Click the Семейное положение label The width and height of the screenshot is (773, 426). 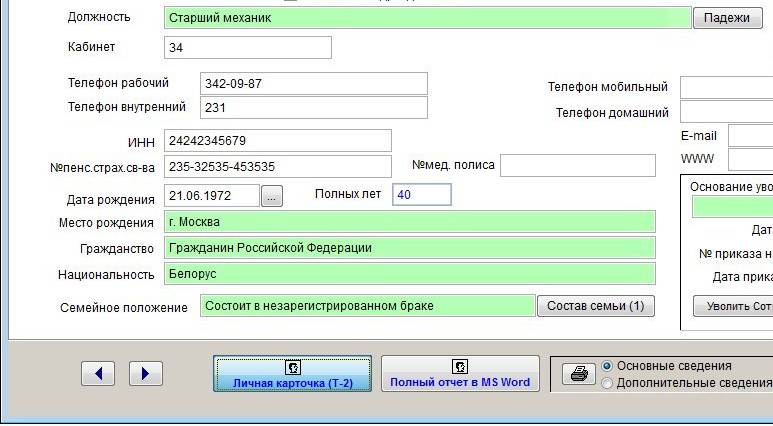click(x=124, y=308)
